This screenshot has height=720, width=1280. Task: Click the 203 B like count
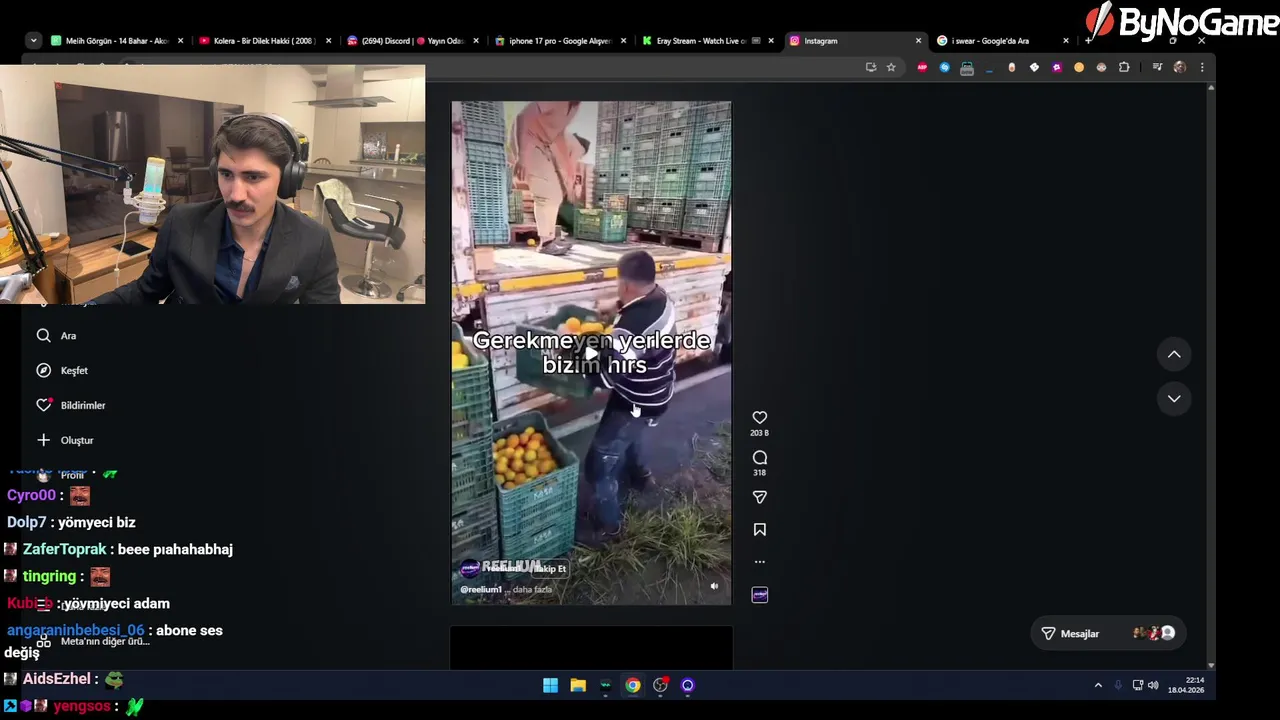(x=759, y=433)
